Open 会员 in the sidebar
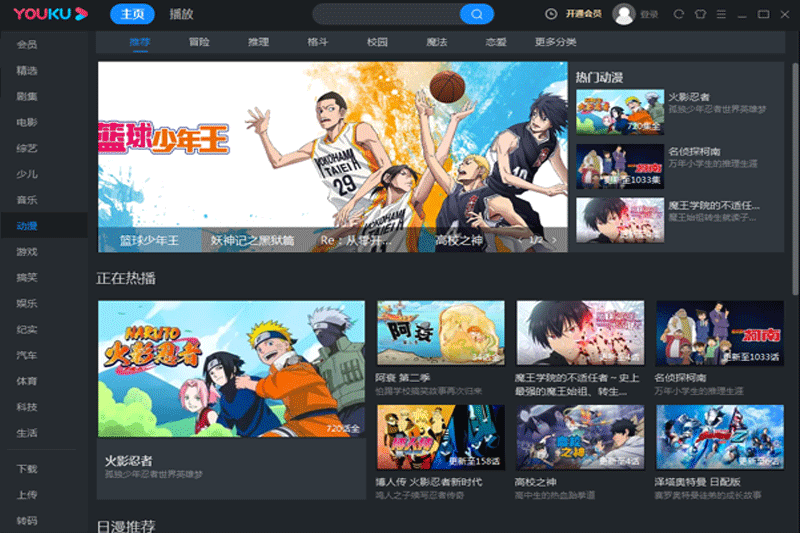The width and height of the screenshot is (800, 533). pyautogui.click(x=27, y=44)
